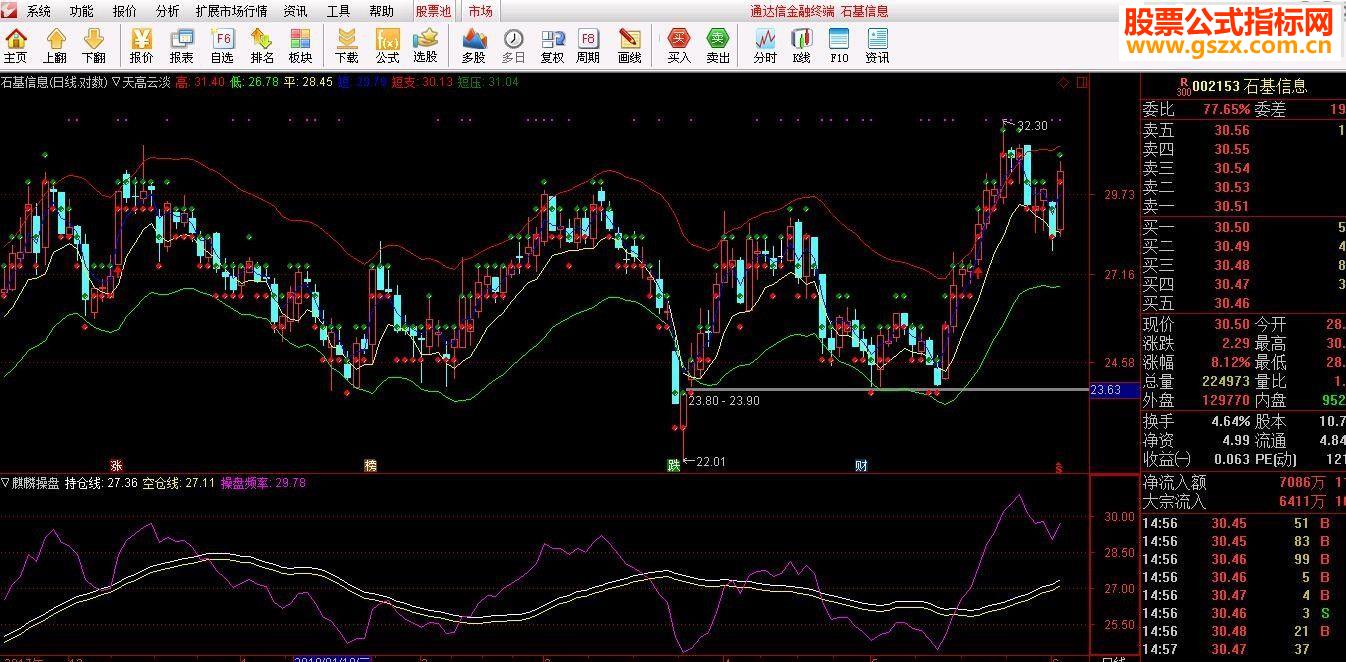Viewport: 1346px width, 662px height.
Task: Open the 分析 menu
Action: pos(168,11)
